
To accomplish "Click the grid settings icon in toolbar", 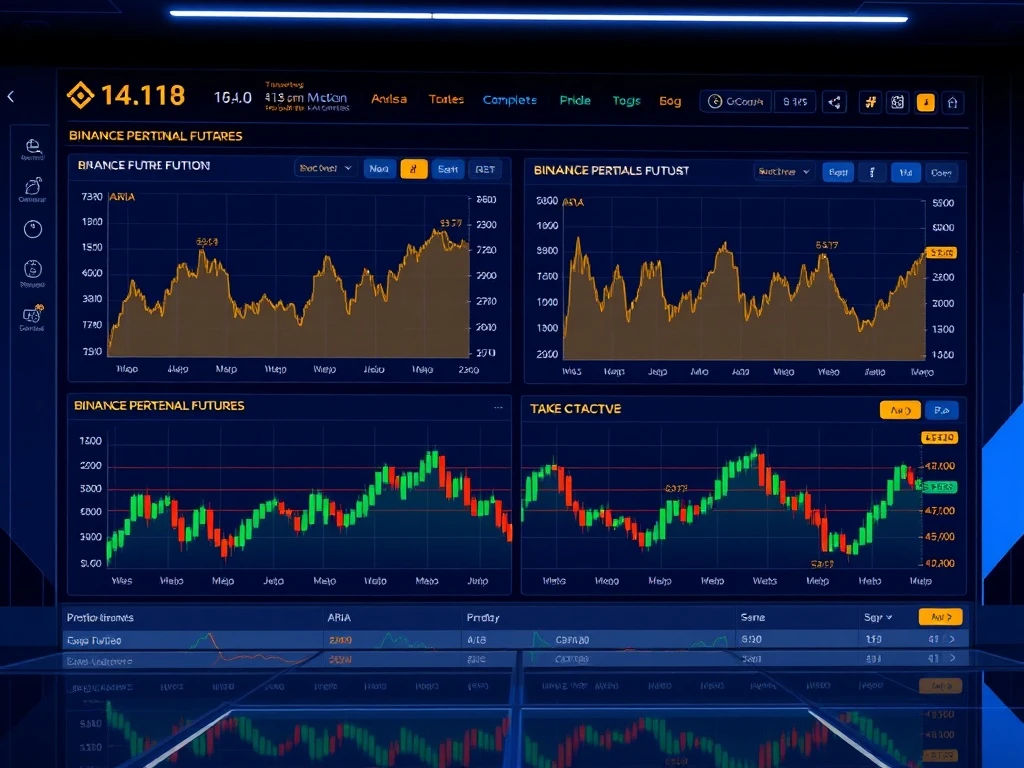I will point(898,102).
